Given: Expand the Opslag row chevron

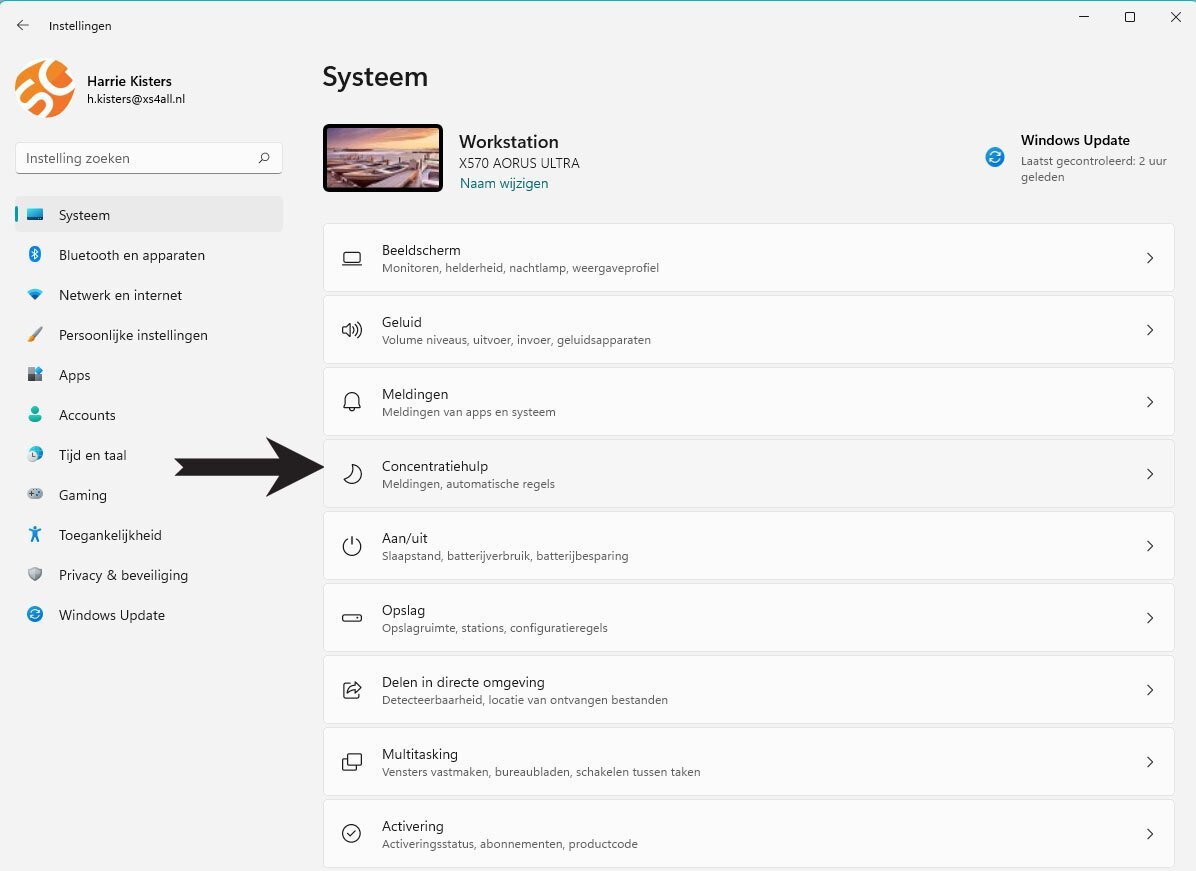Looking at the screenshot, I should click(1149, 618).
